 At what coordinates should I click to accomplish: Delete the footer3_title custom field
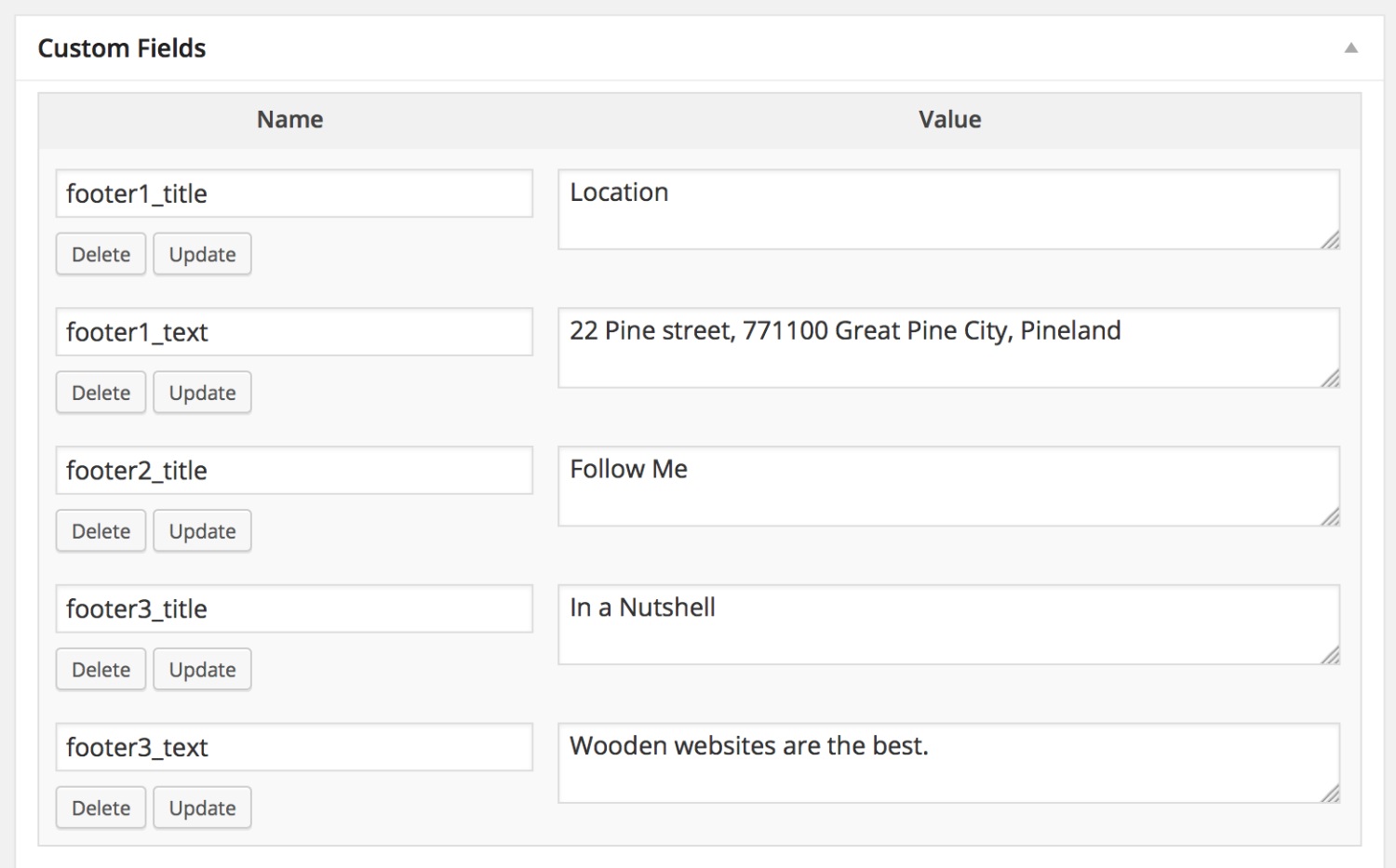[101, 670]
